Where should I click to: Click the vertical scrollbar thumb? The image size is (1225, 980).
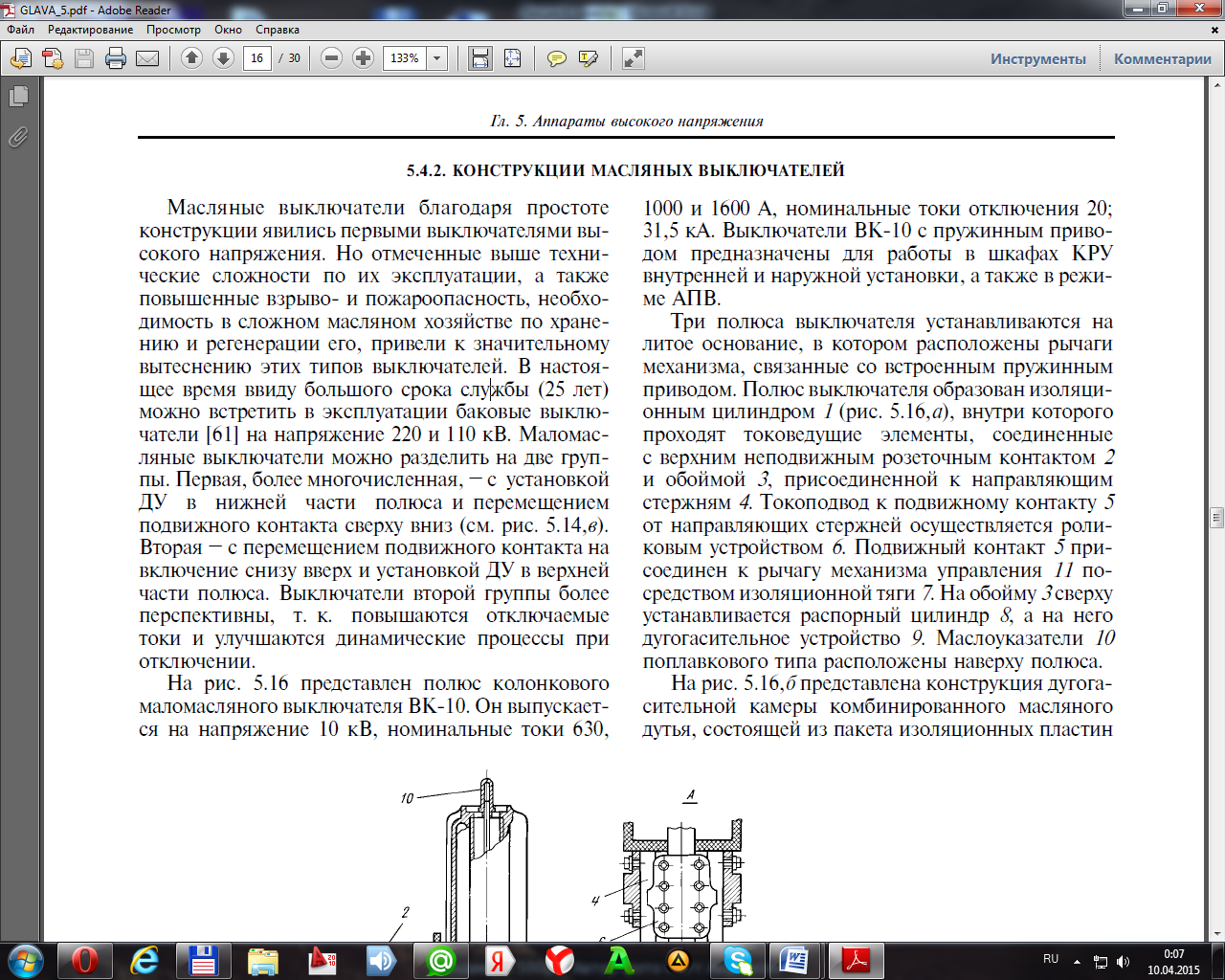1216,519
